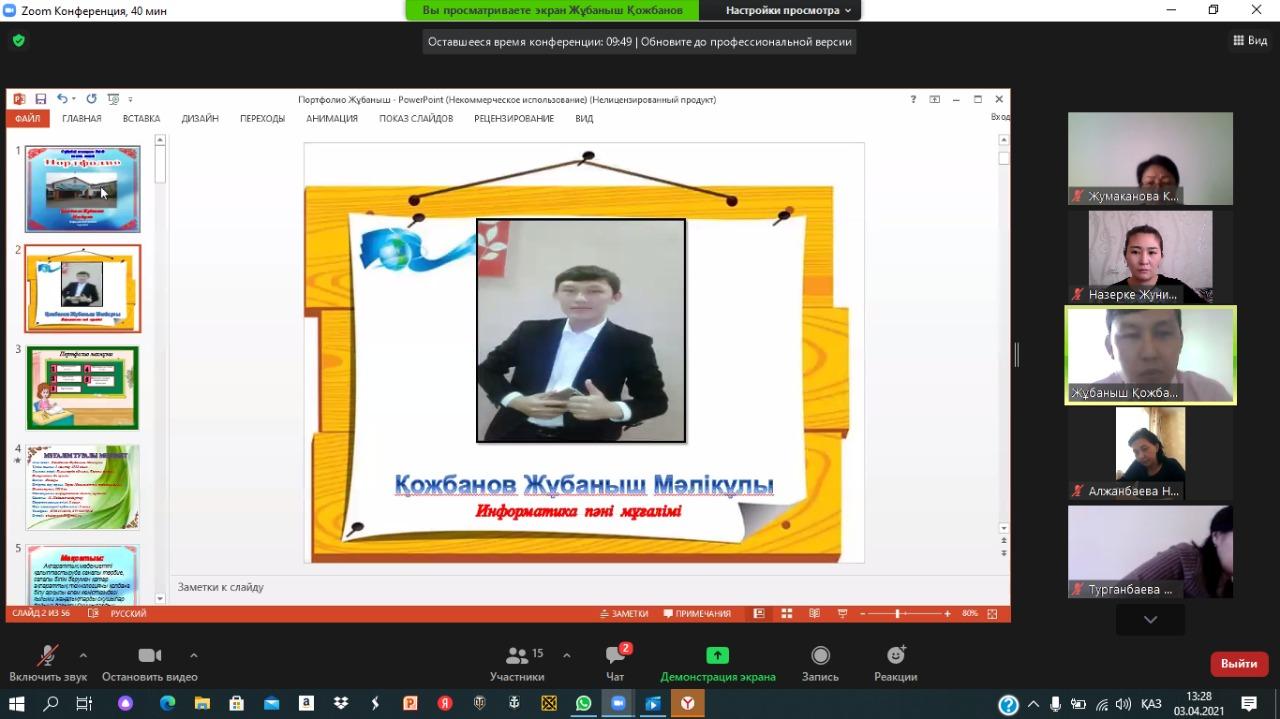The width and height of the screenshot is (1280, 719).
Task: Open the Zoom Chat panel
Action: coord(615,663)
